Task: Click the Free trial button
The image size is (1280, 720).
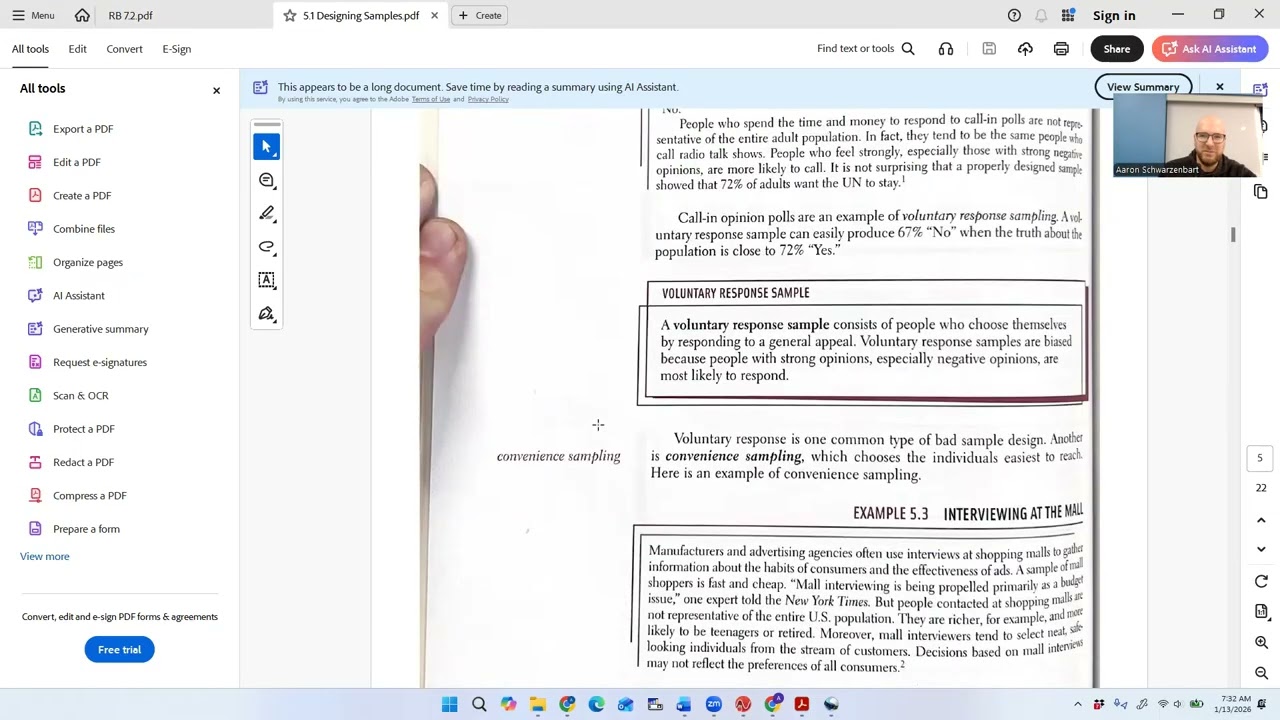Action: click(x=119, y=650)
